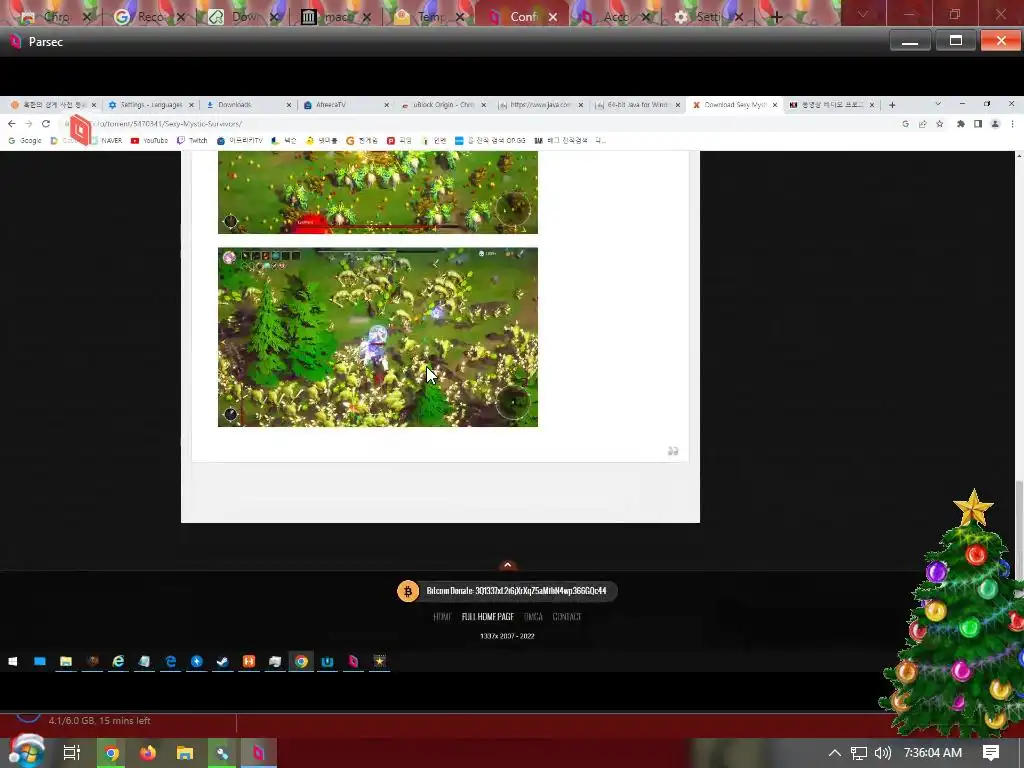
Task: Click top game screenshot with red bar
Action: [377, 192]
